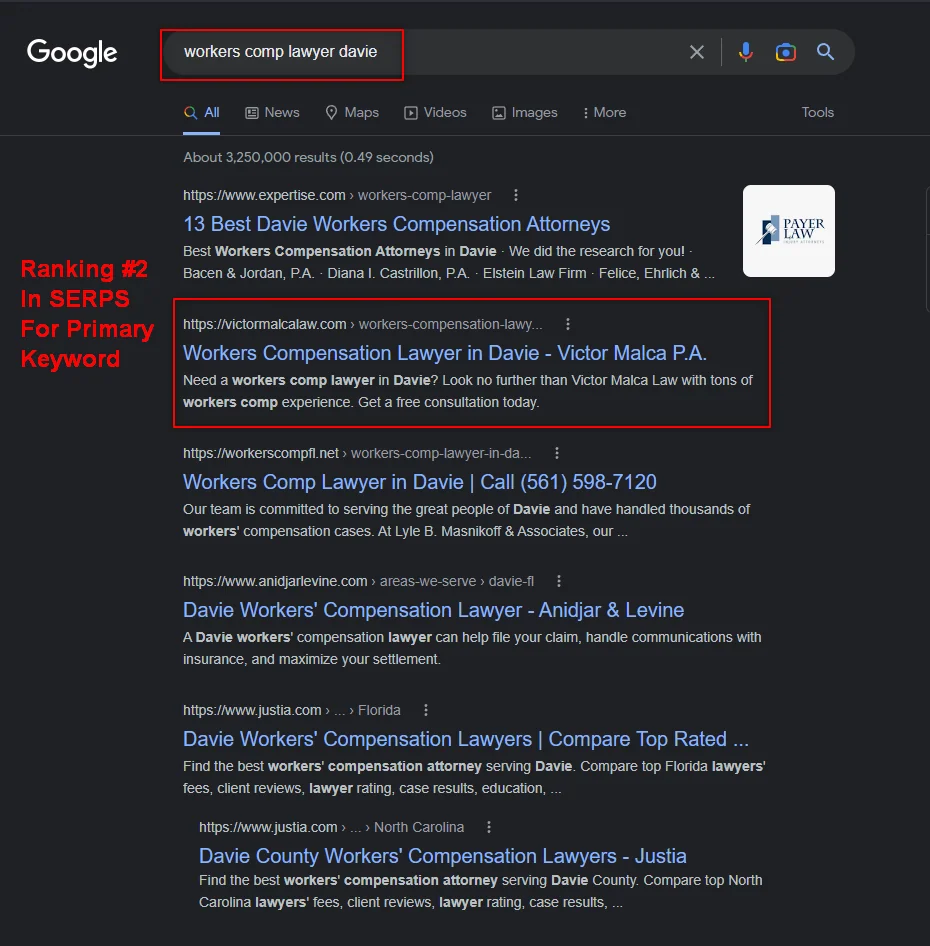Click the justia.com › Florida URL breadcrumb
This screenshot has width=930, height=946.
(x=291, y=710)
